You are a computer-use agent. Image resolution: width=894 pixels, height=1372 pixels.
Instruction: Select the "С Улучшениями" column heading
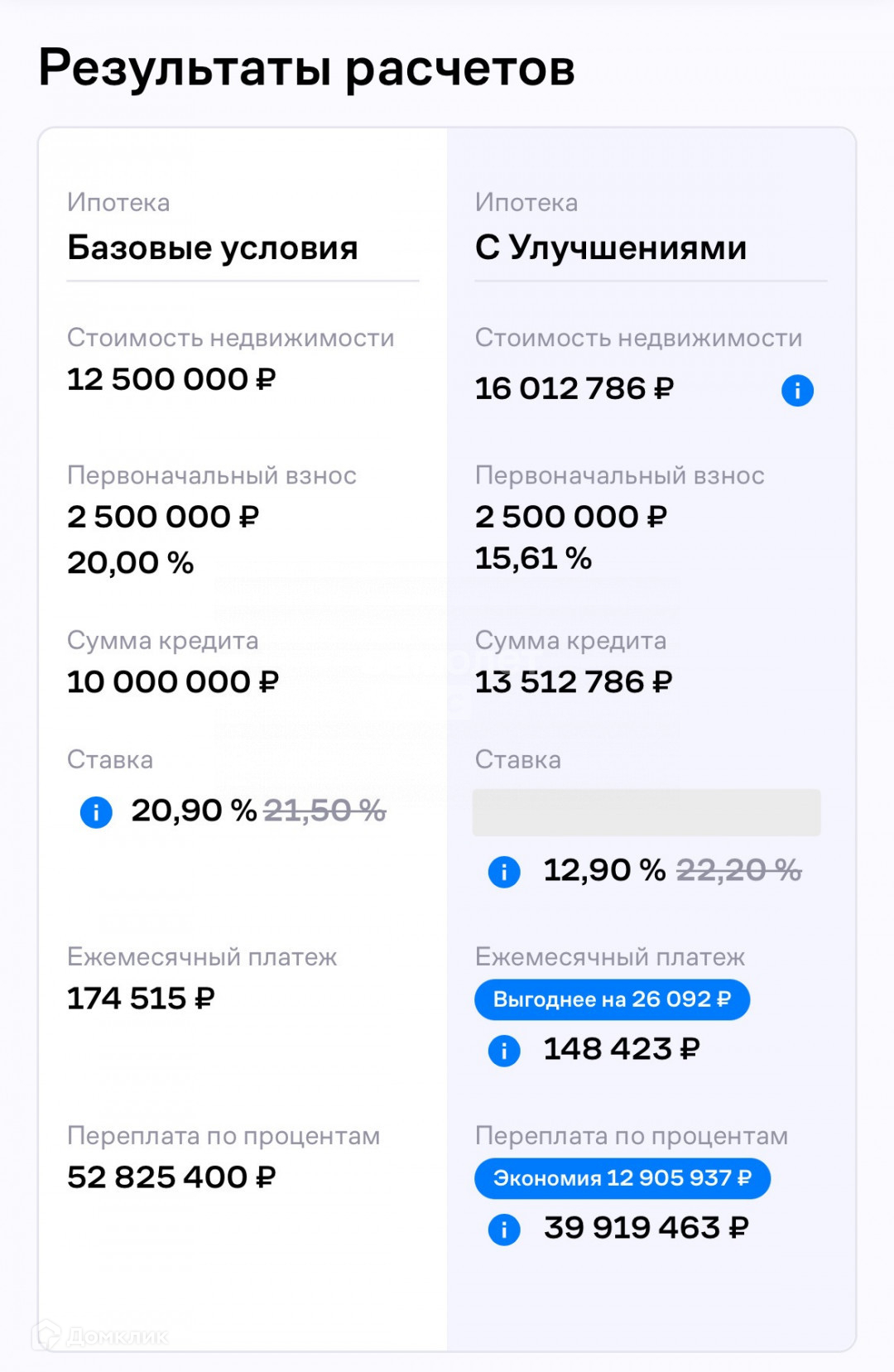[611, 248]
